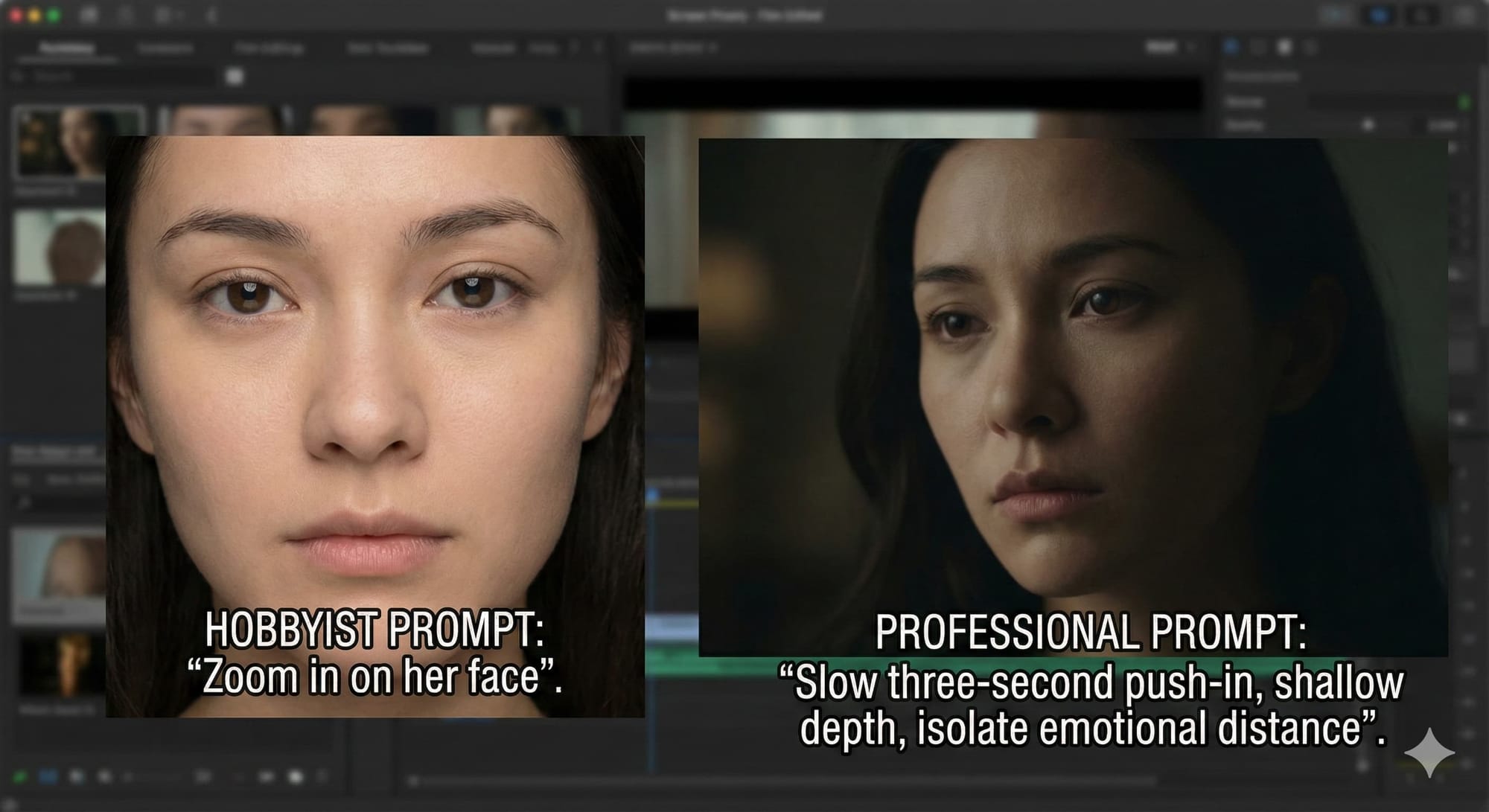Viewport: 1489px width, 812px height.
Task: Click the back chevron in the title bar
Action: tap(211, 15)
